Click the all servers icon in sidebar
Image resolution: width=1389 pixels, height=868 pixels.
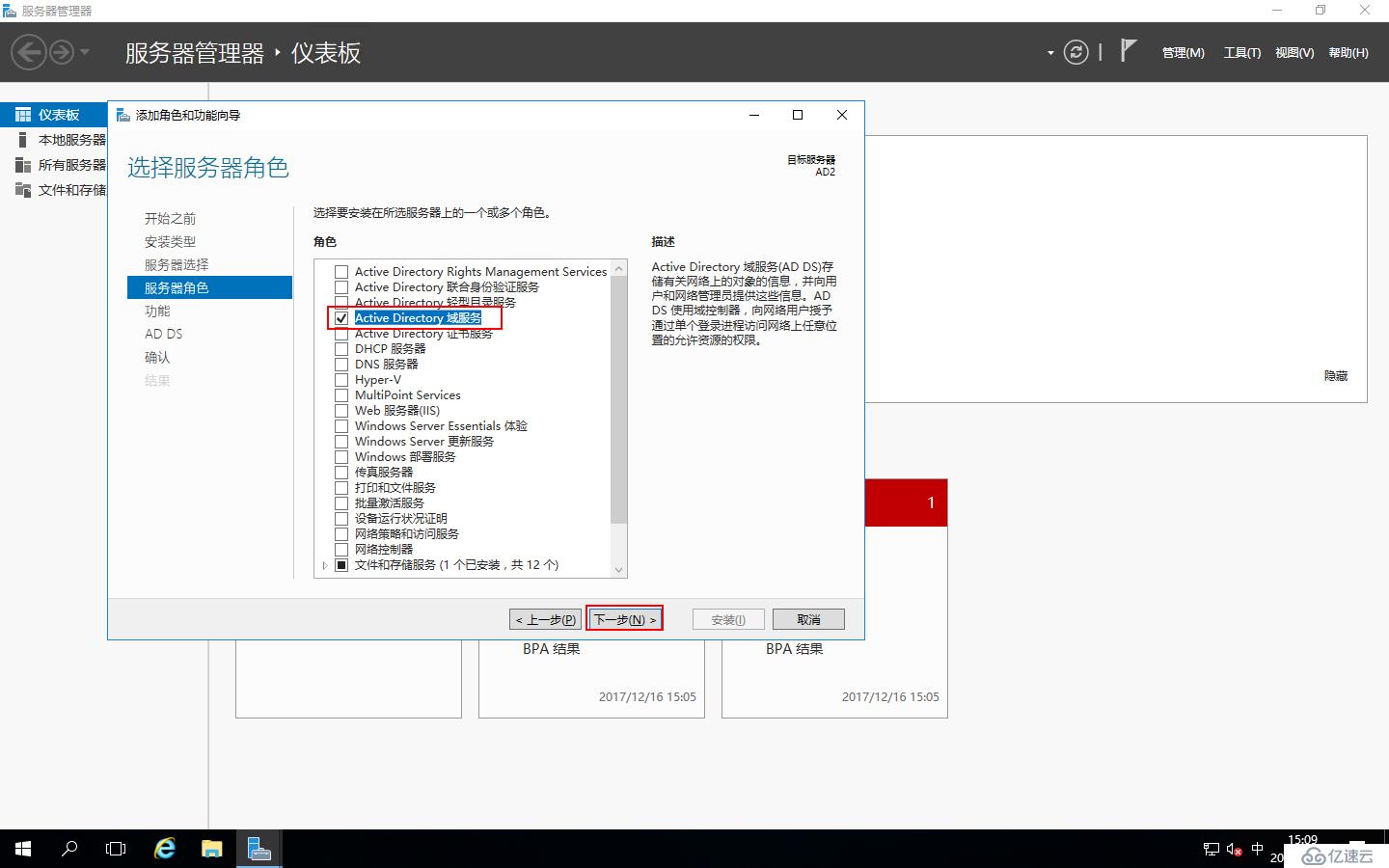(x=23, y=165)
